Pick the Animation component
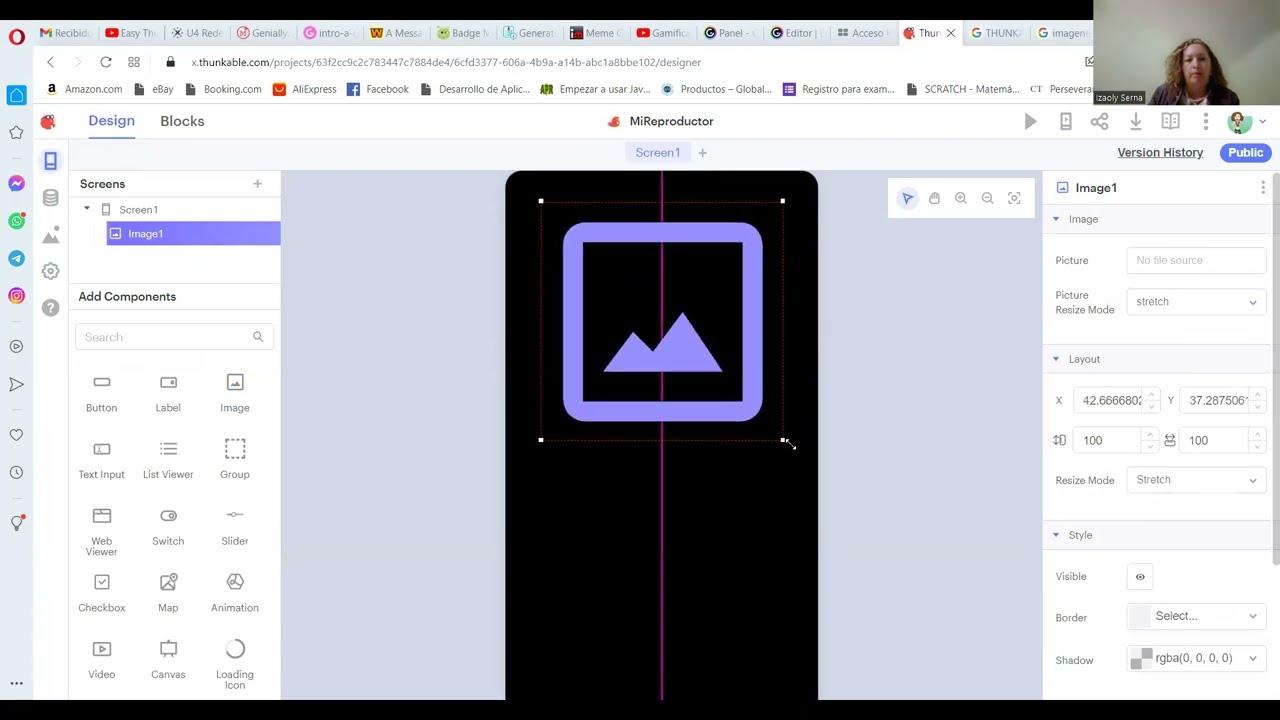Screen dimensions: 1280x720 tap(235, 594)
